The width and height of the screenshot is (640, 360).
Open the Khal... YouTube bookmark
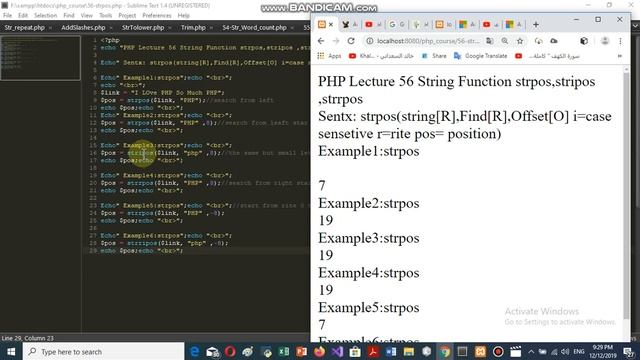click(382, 56)
